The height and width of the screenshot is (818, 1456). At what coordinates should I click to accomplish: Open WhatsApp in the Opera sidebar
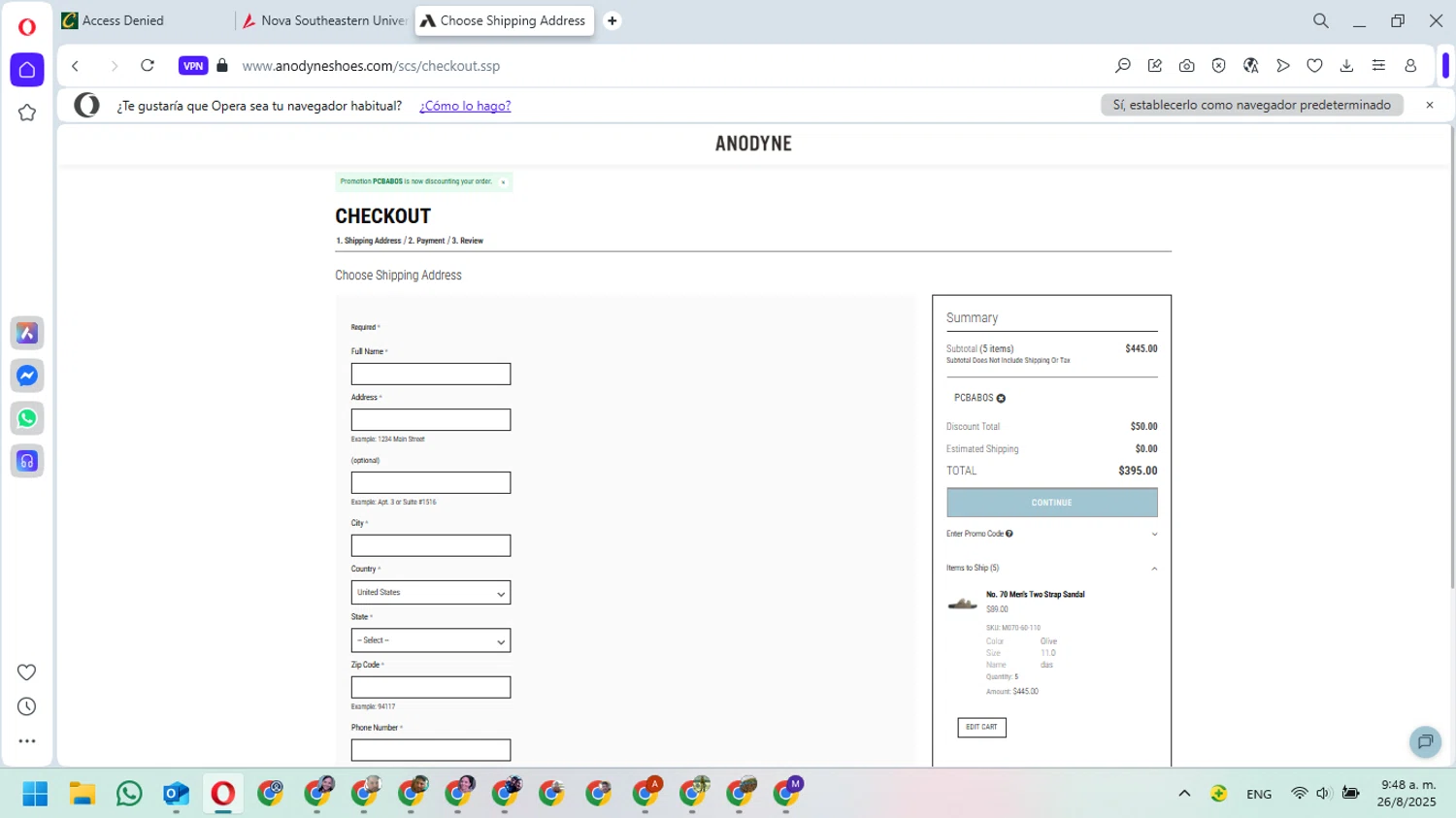(27, 418)
